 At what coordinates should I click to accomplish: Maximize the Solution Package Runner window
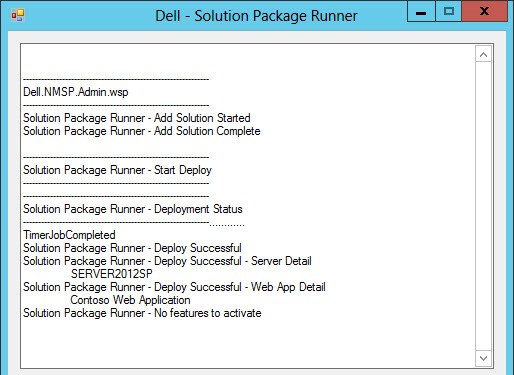pos(449,11)
